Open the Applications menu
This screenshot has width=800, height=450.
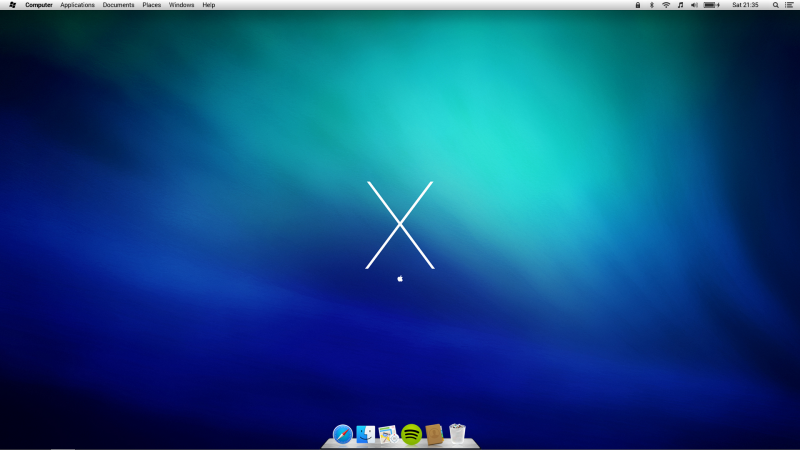[x=77, y=5]
